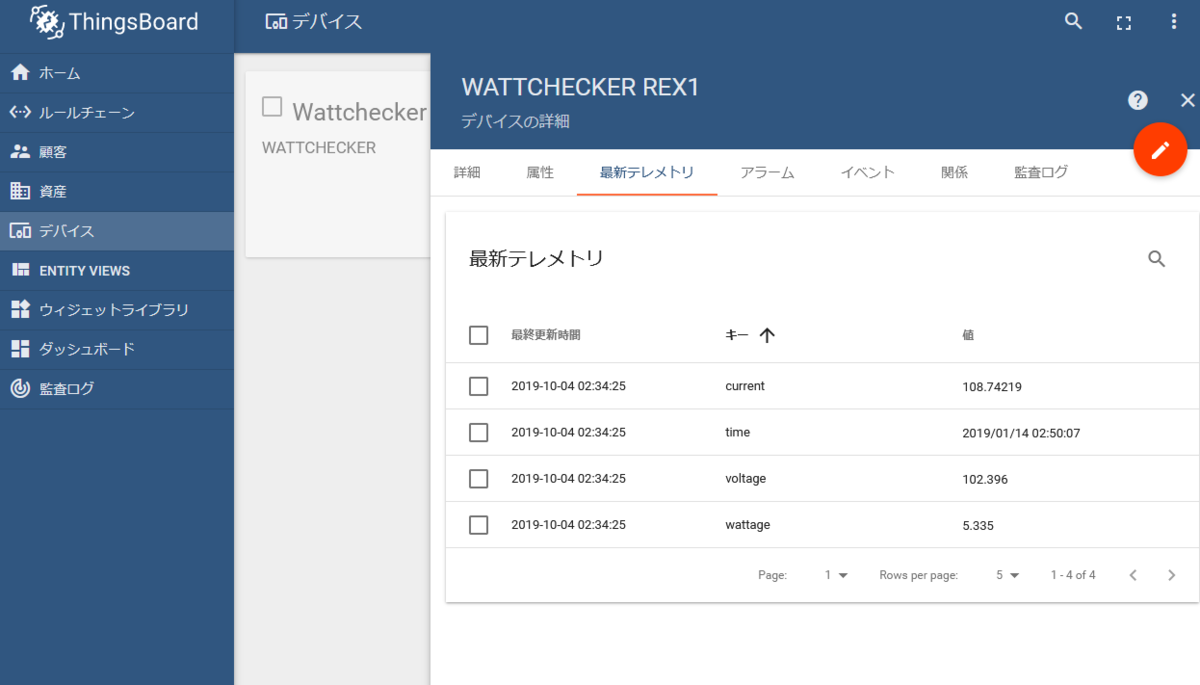Viewport: 1200px width, 685px height.
Task: Go to next telemetry page arrow
Action: (x=1171, y=575)
